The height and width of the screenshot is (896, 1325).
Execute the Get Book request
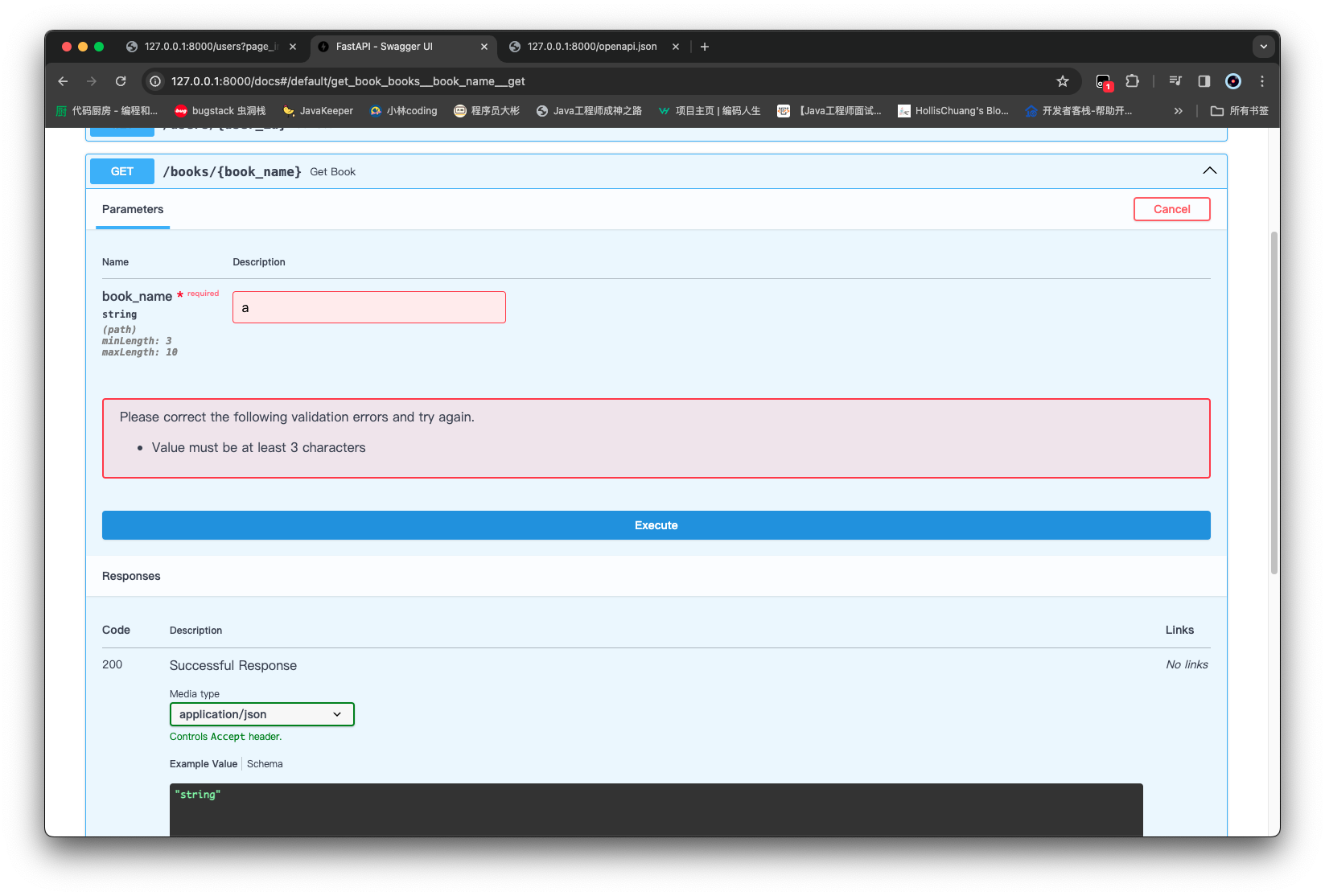pyautogui.click(x=656, y=525)
